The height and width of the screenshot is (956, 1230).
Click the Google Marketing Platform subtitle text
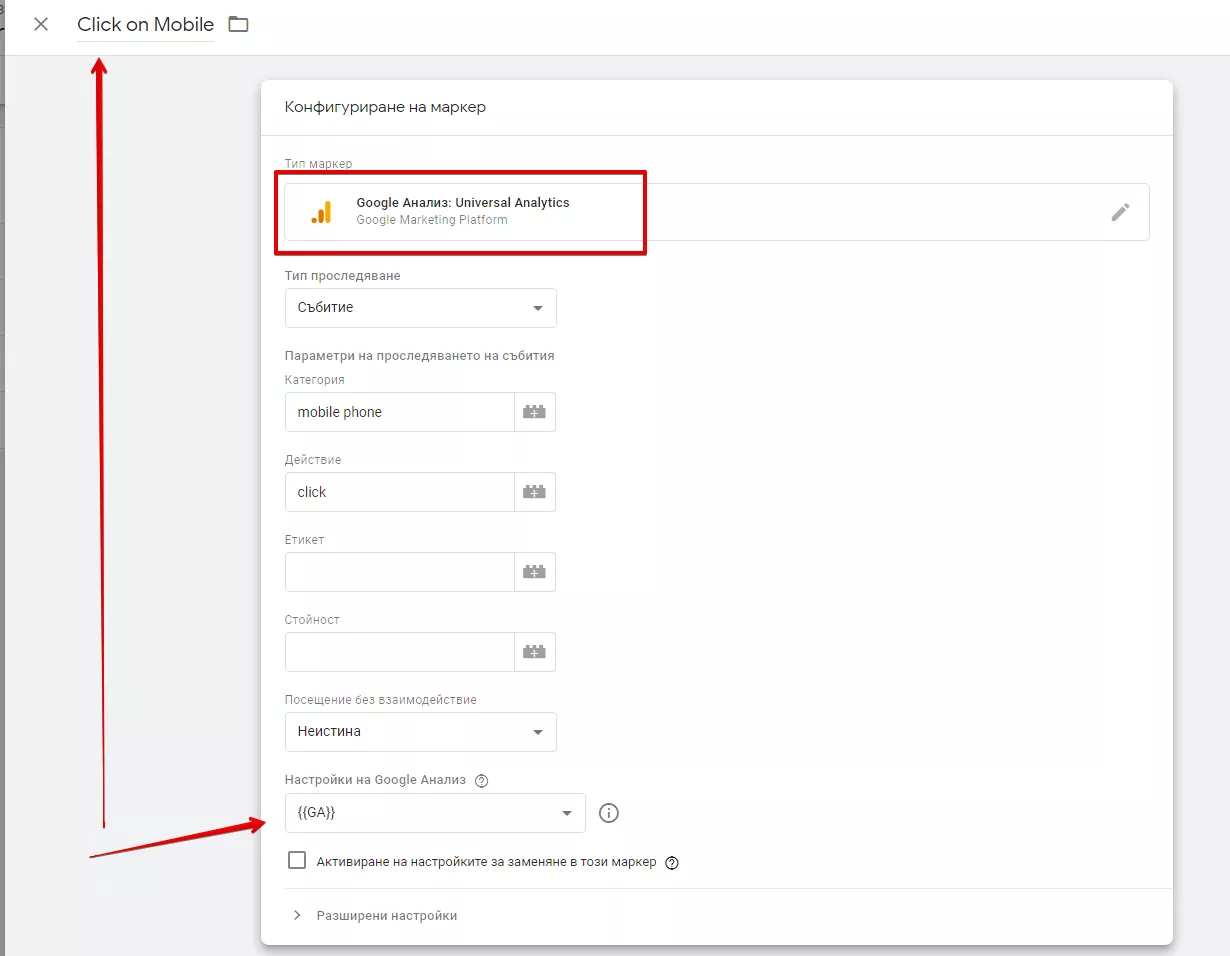coord(432,220)
